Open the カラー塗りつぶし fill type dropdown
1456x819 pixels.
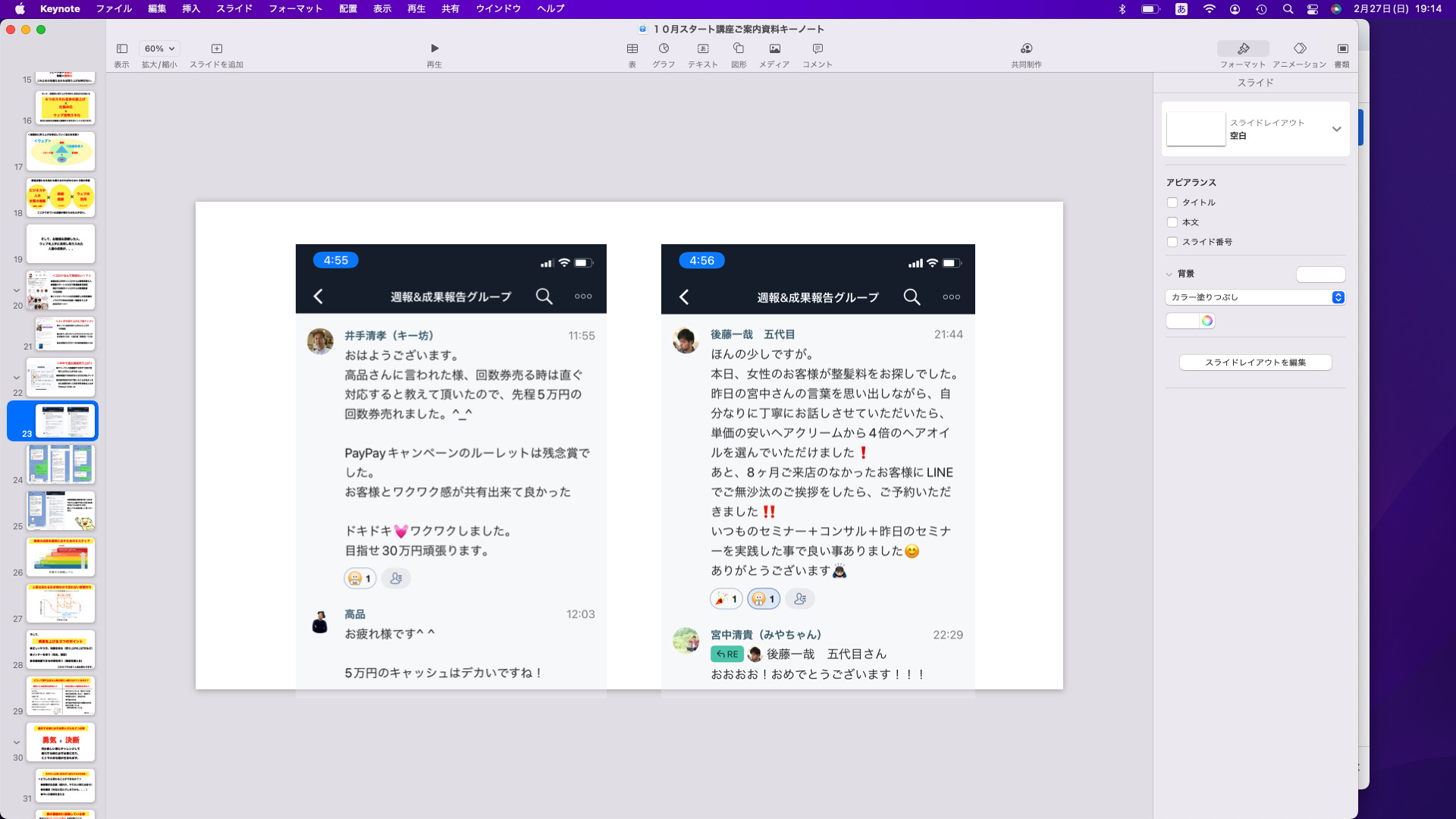point(1255,297)
